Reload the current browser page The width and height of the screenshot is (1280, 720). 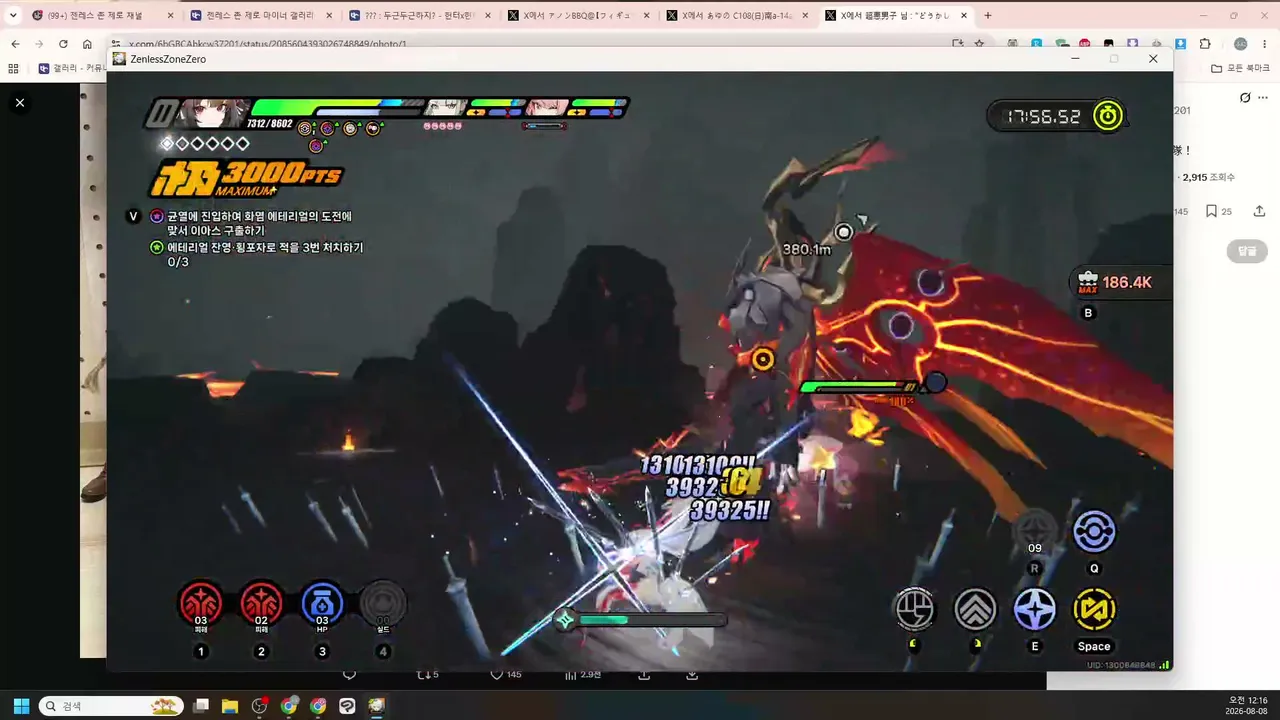pyautogui.click(x=63, y=44)
